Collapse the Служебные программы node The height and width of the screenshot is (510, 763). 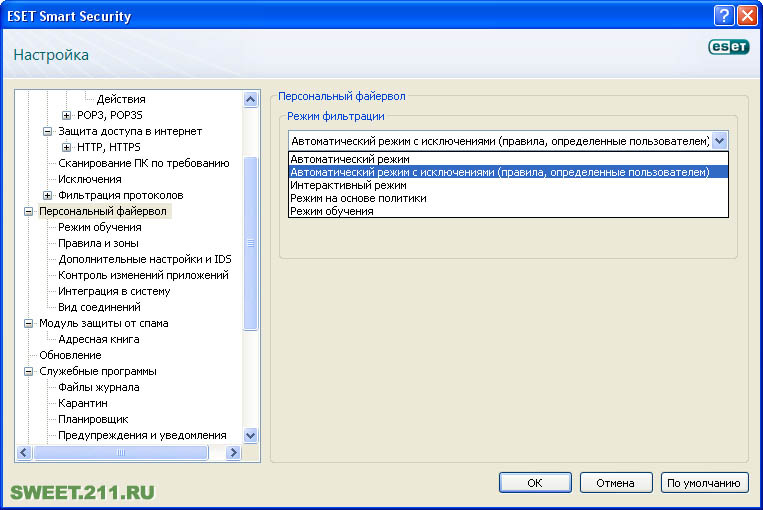(28, 372)
